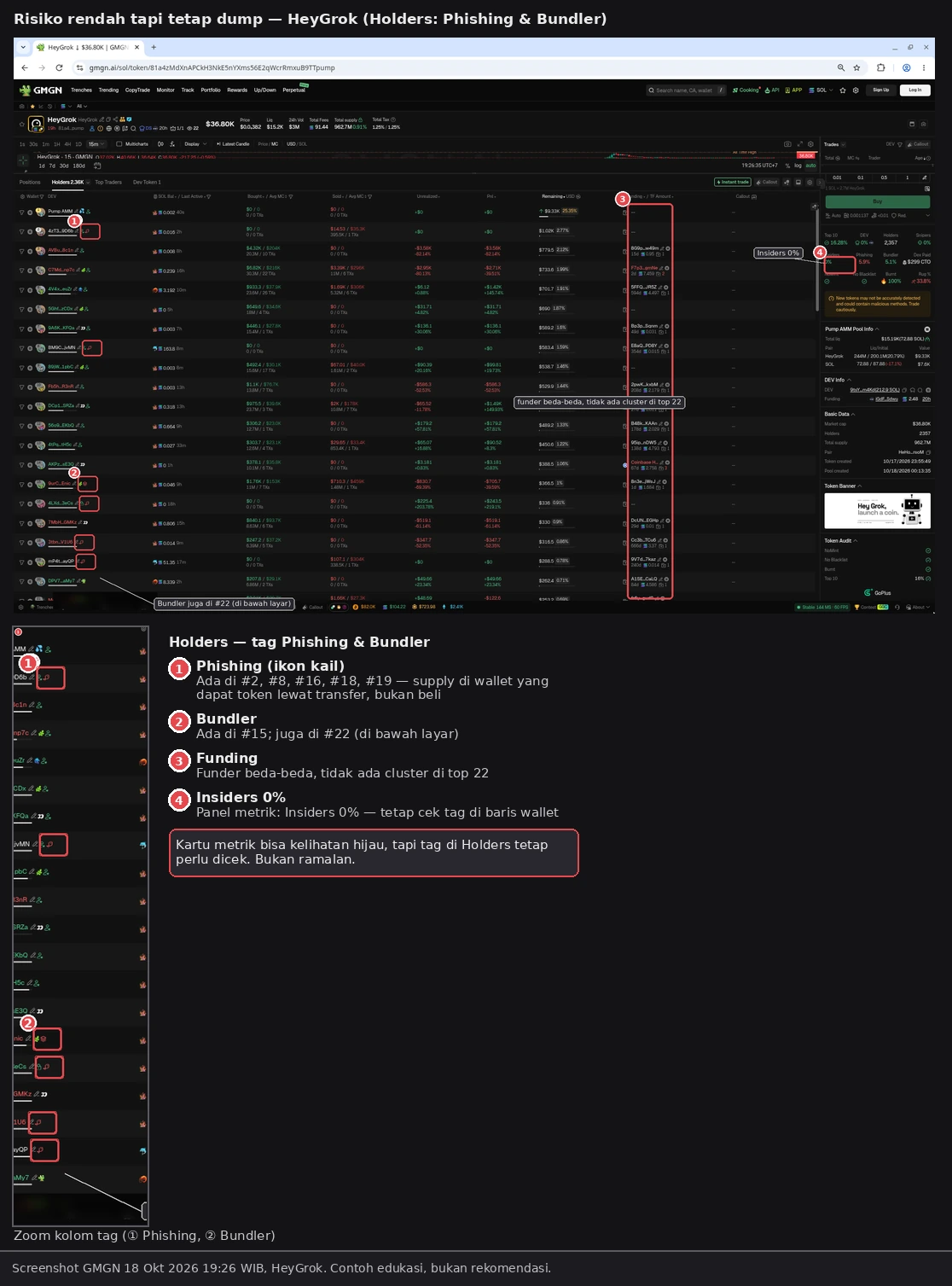Click filter funnel on Pump AMM row
The height and width of the screenshot is (1286, 952).
[21, 212]
